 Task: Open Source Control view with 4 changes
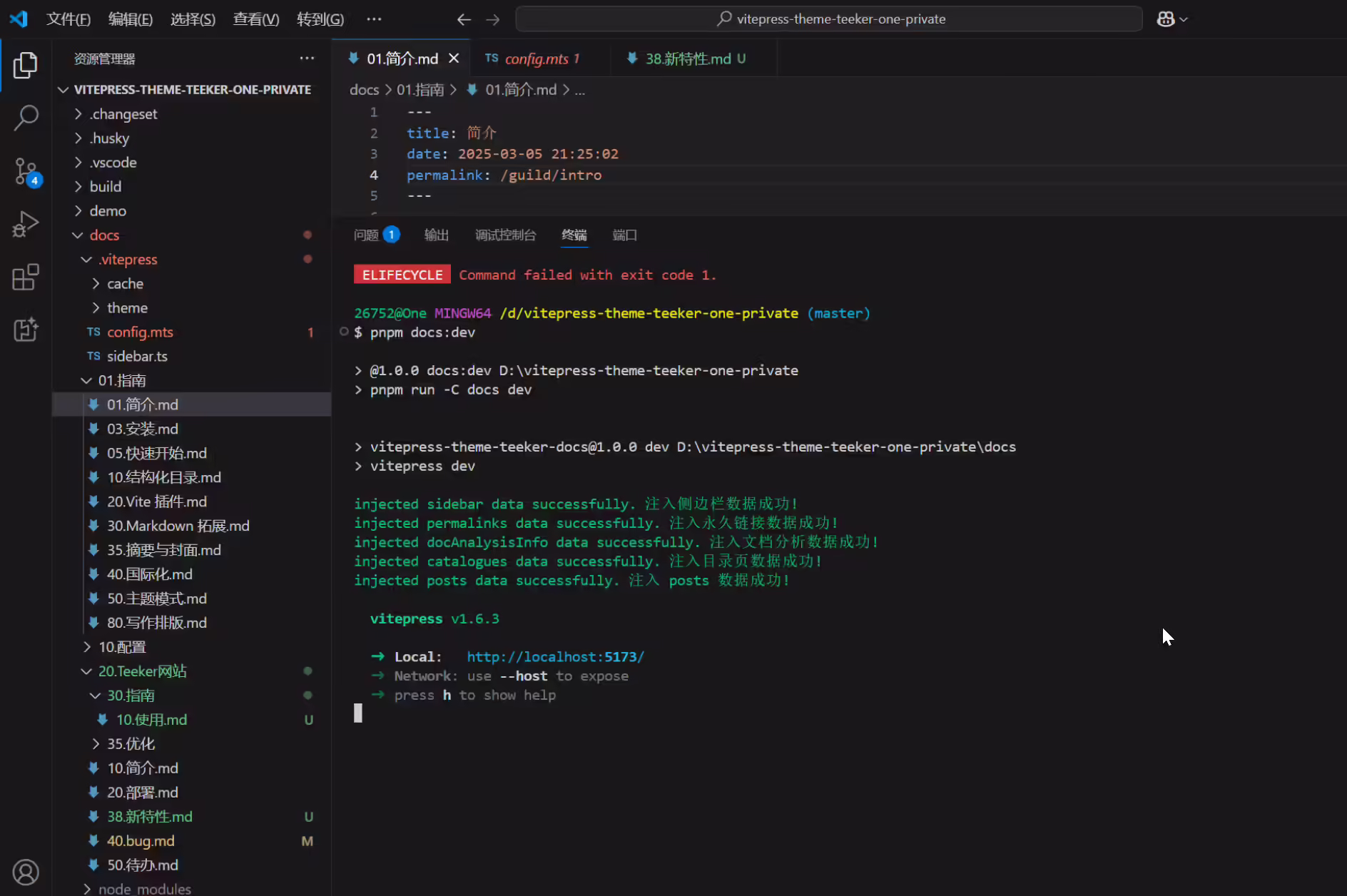tap(27, 172)
